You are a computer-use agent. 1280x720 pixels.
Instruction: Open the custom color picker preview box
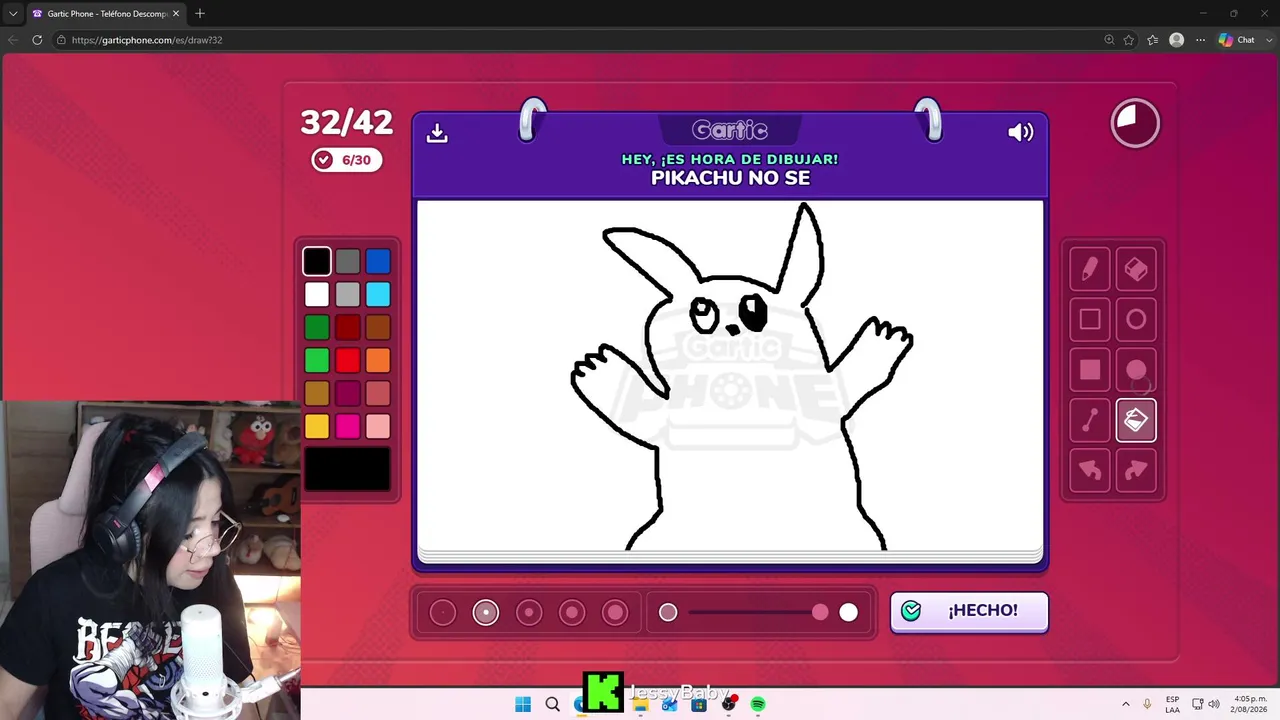(347, 469)
